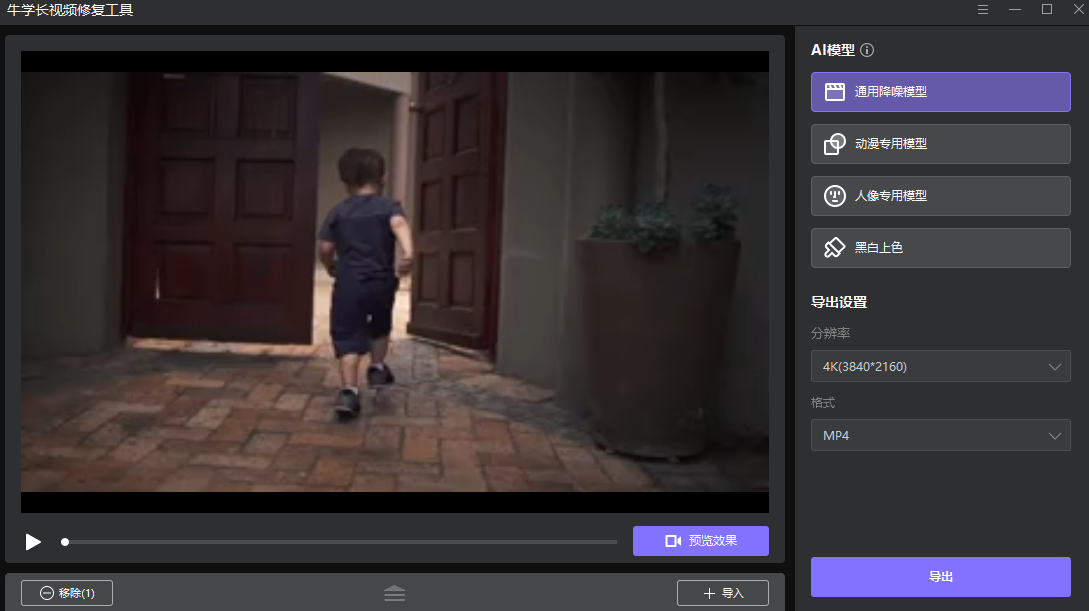Open the 分辨率 4K(3840*2160) dropdown

tap(940, 367)
